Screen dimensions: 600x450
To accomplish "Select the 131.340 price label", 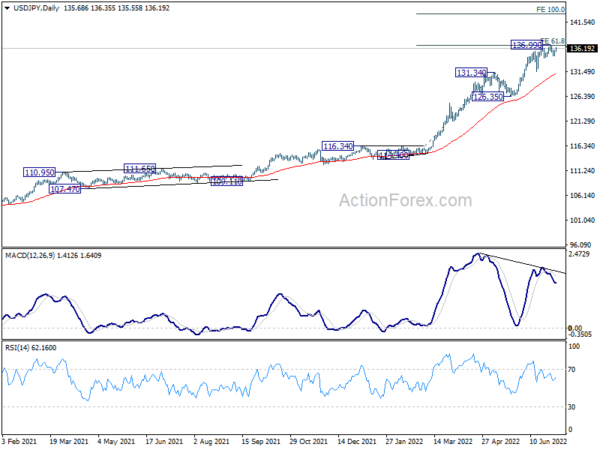I will [x=471, y=72].
